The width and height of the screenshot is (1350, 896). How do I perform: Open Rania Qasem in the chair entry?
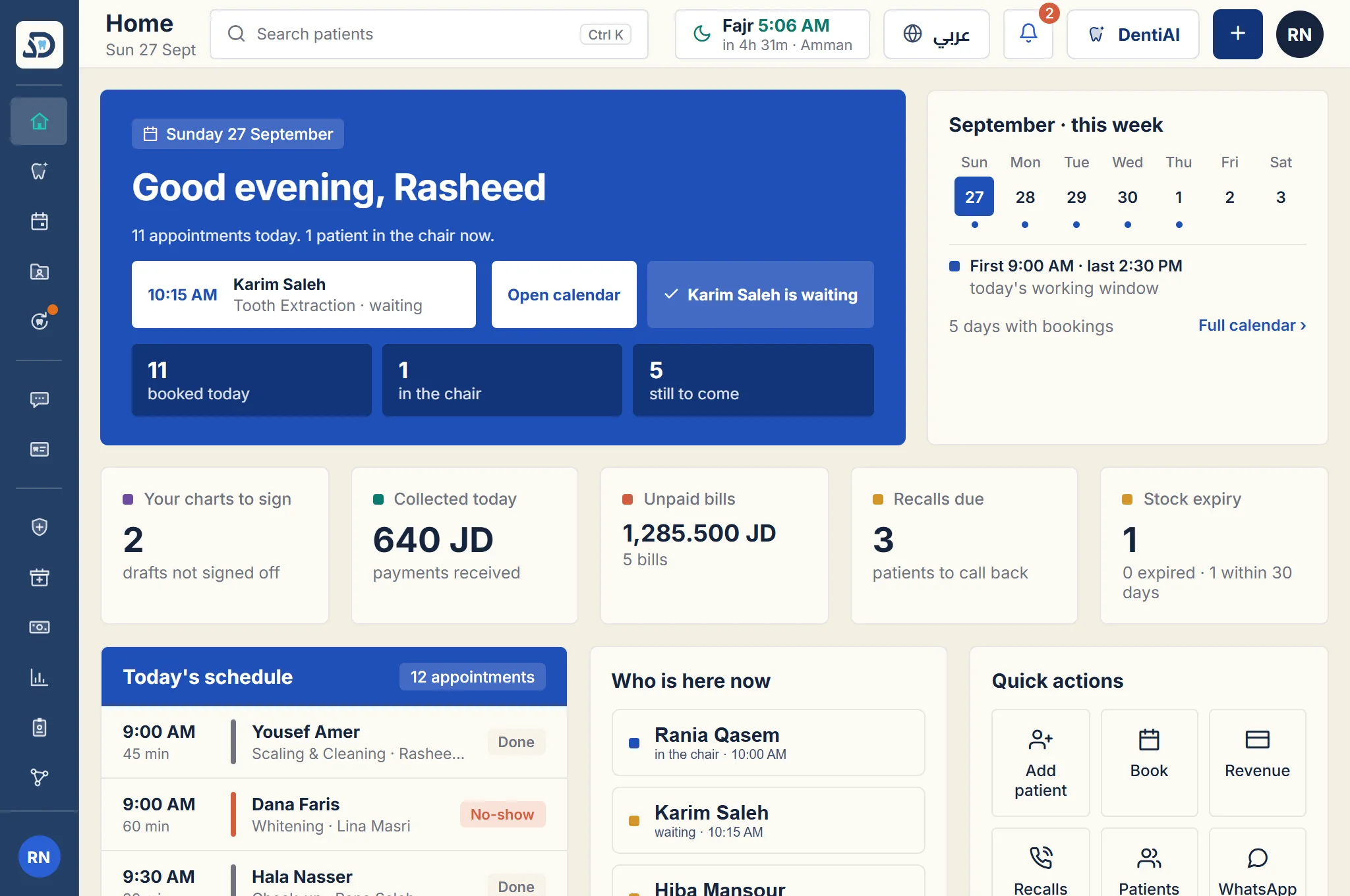click(x=768, y=742)
